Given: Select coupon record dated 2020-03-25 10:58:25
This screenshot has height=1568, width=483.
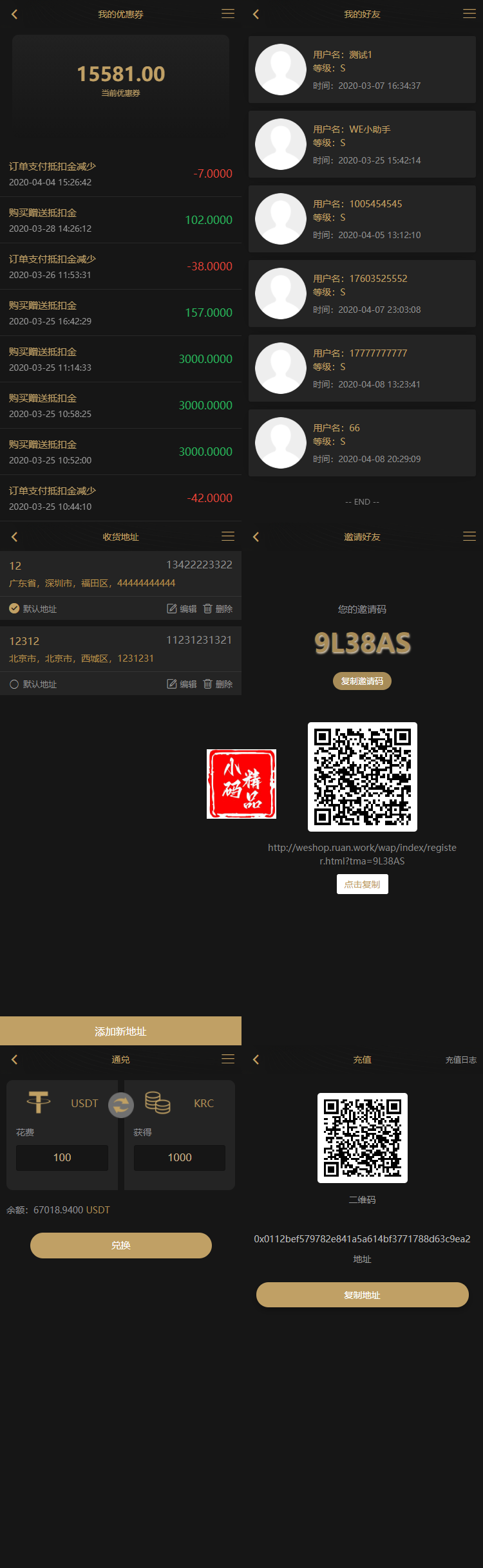Looking at the screenshot, I should tap(120, 406).
